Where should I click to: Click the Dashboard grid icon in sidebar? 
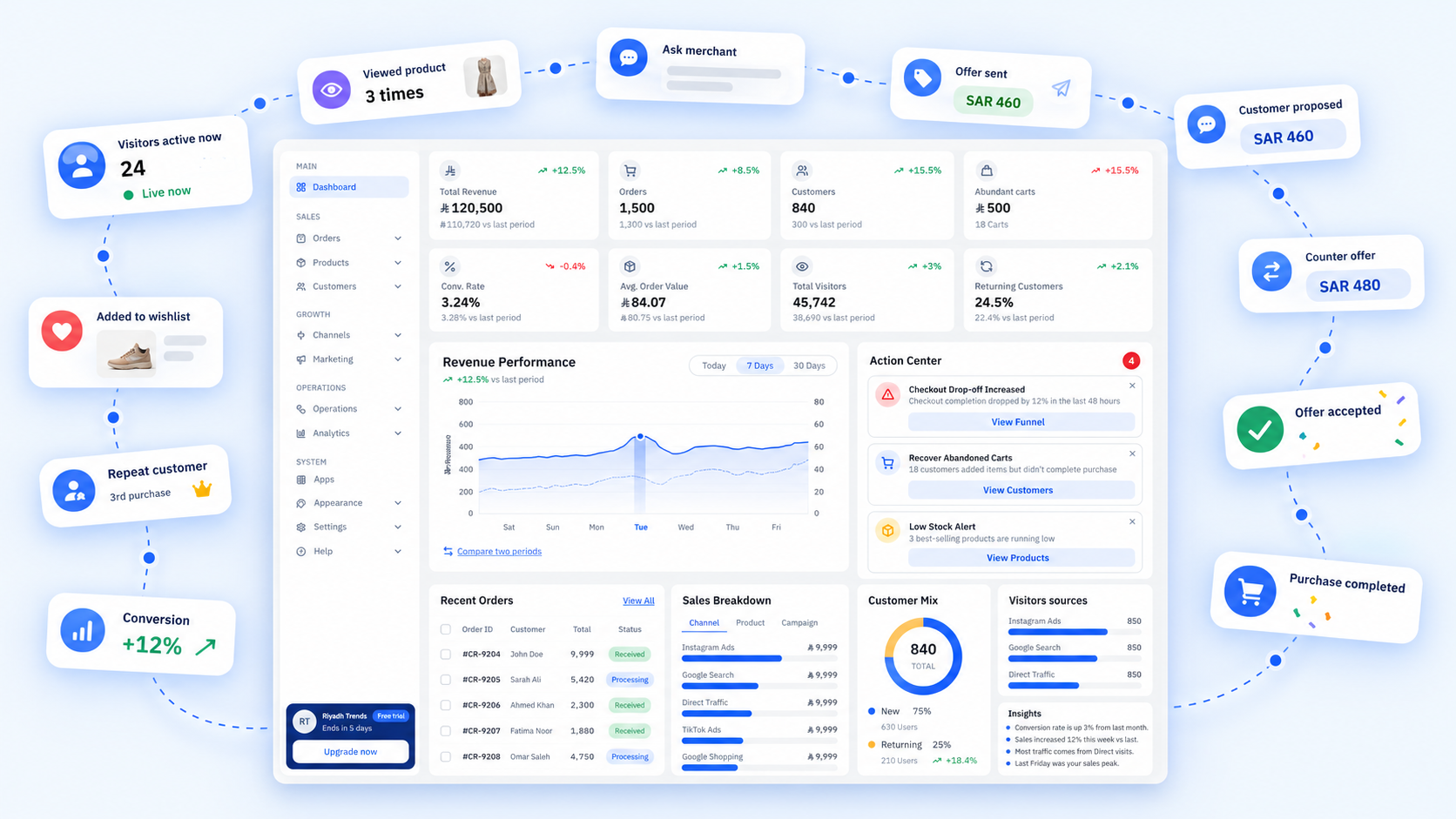[x=301, y=187]
